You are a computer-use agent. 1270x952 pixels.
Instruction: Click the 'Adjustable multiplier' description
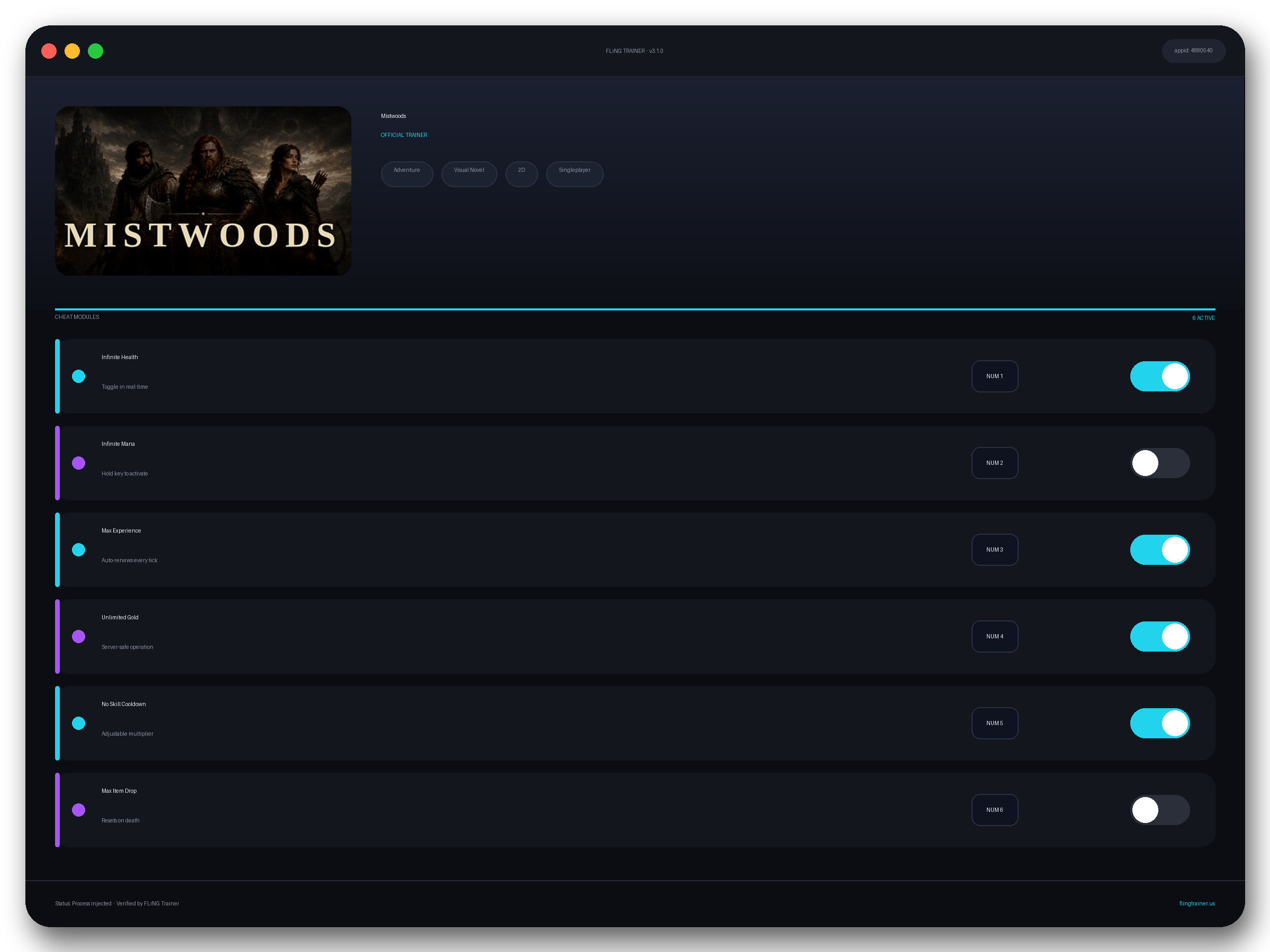click(128, 734)
